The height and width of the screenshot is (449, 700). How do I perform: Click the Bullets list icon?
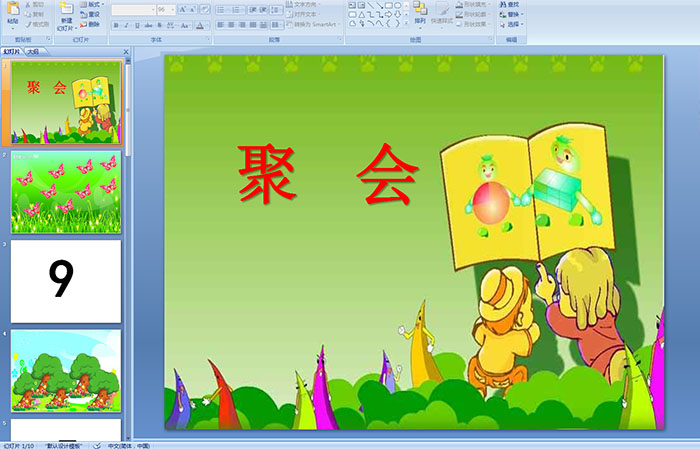(x=222, y=9)
